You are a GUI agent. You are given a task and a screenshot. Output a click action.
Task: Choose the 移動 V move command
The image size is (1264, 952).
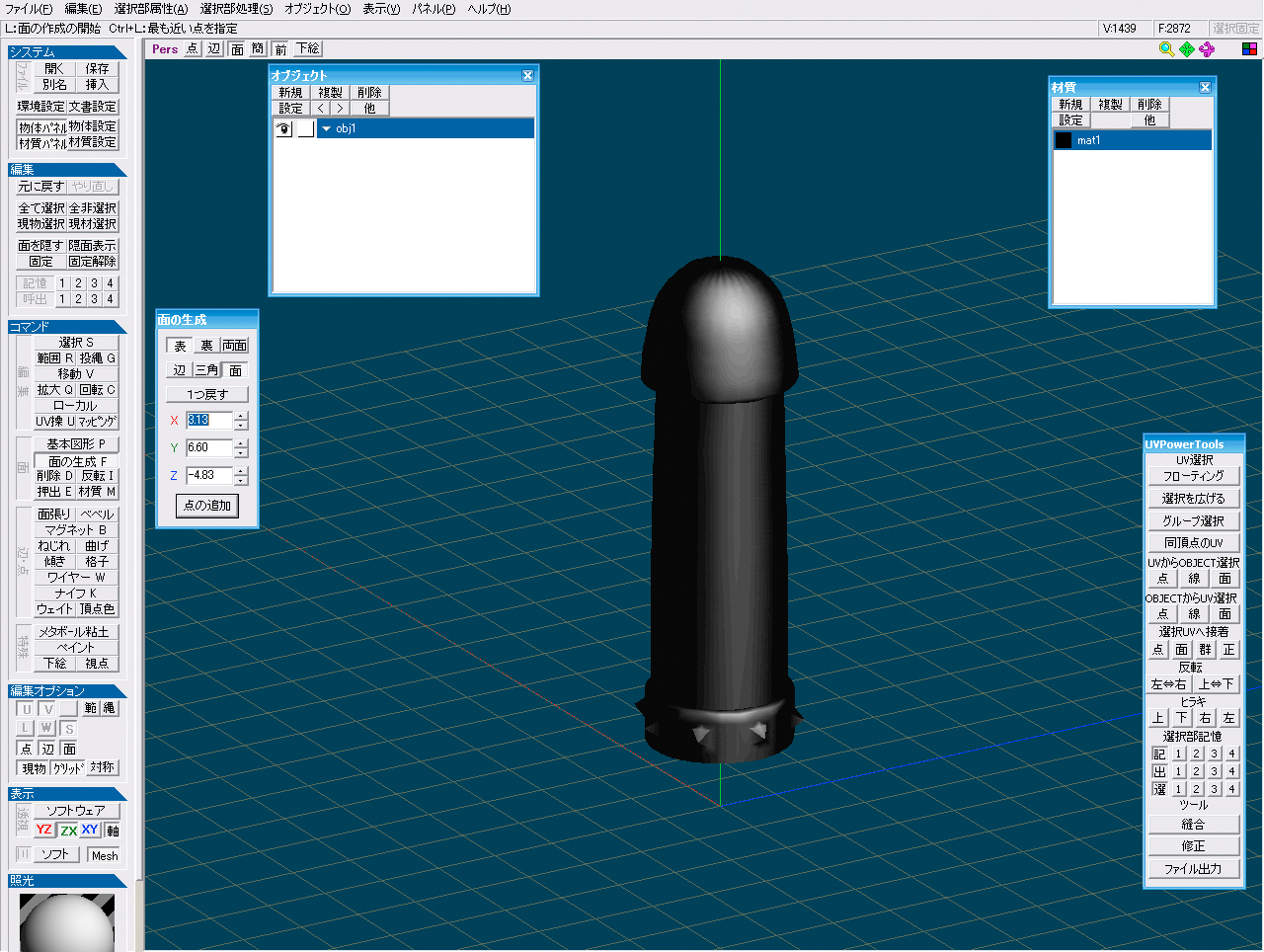tap(76, 373)
